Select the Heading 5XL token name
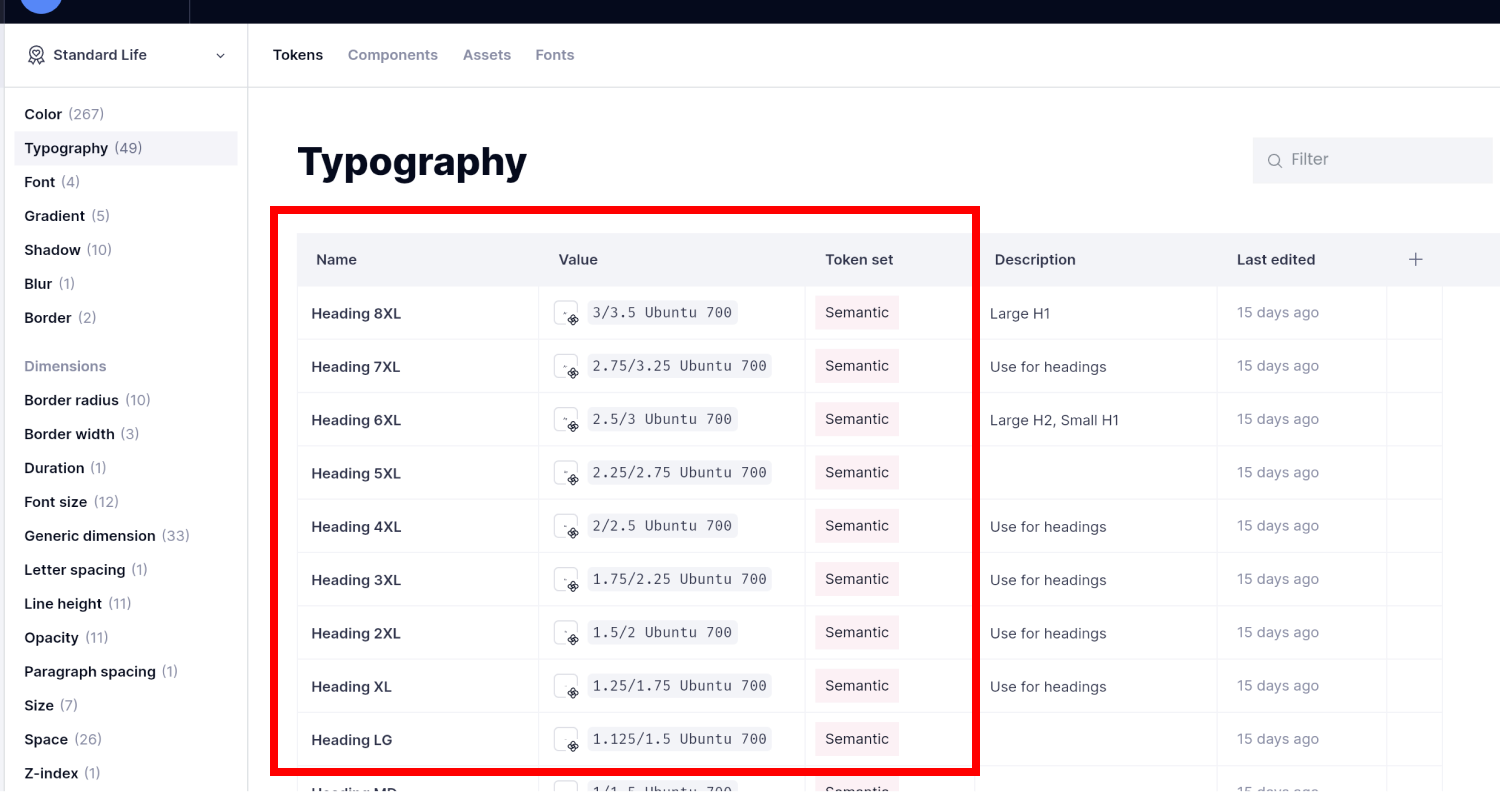The height and width of the screenshot is (792, 1500). (x=356, y=474)
